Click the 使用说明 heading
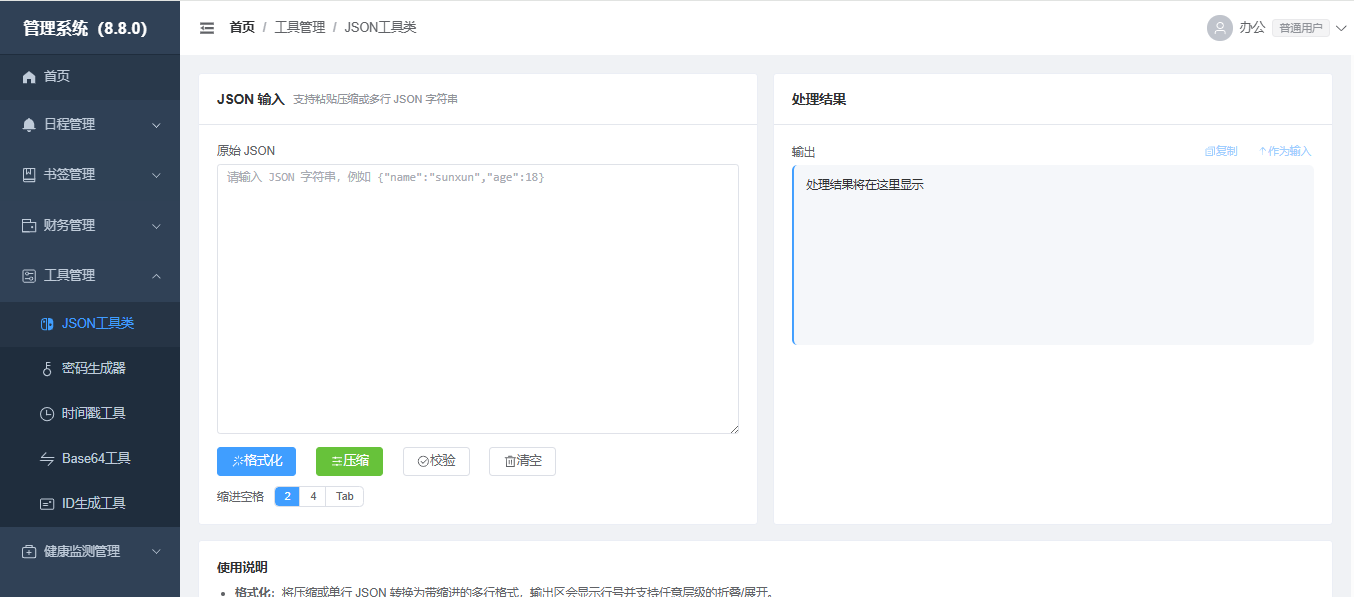 click(x=242, y=567)
